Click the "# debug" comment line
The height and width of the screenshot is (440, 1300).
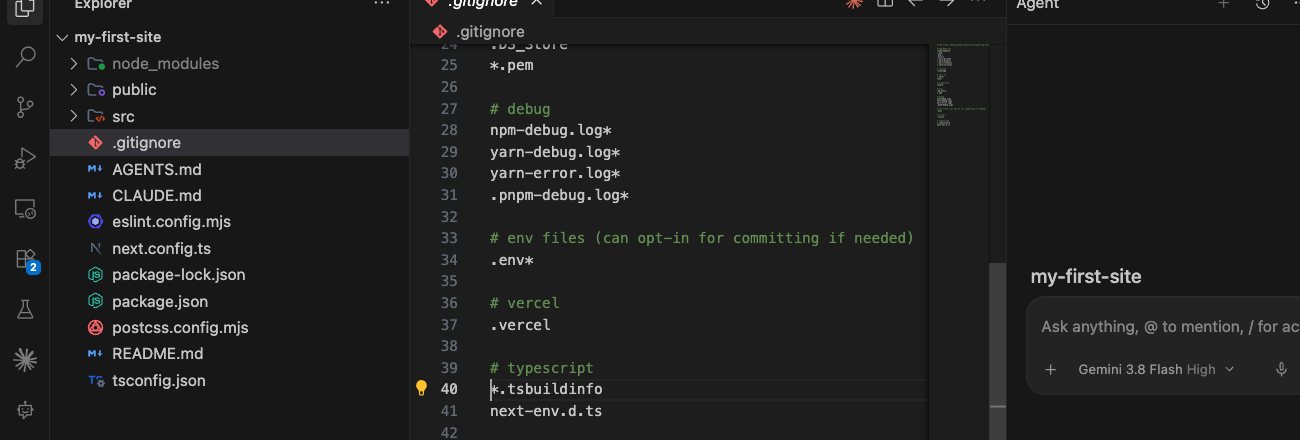pyautogui.click(x=520, y=108)
